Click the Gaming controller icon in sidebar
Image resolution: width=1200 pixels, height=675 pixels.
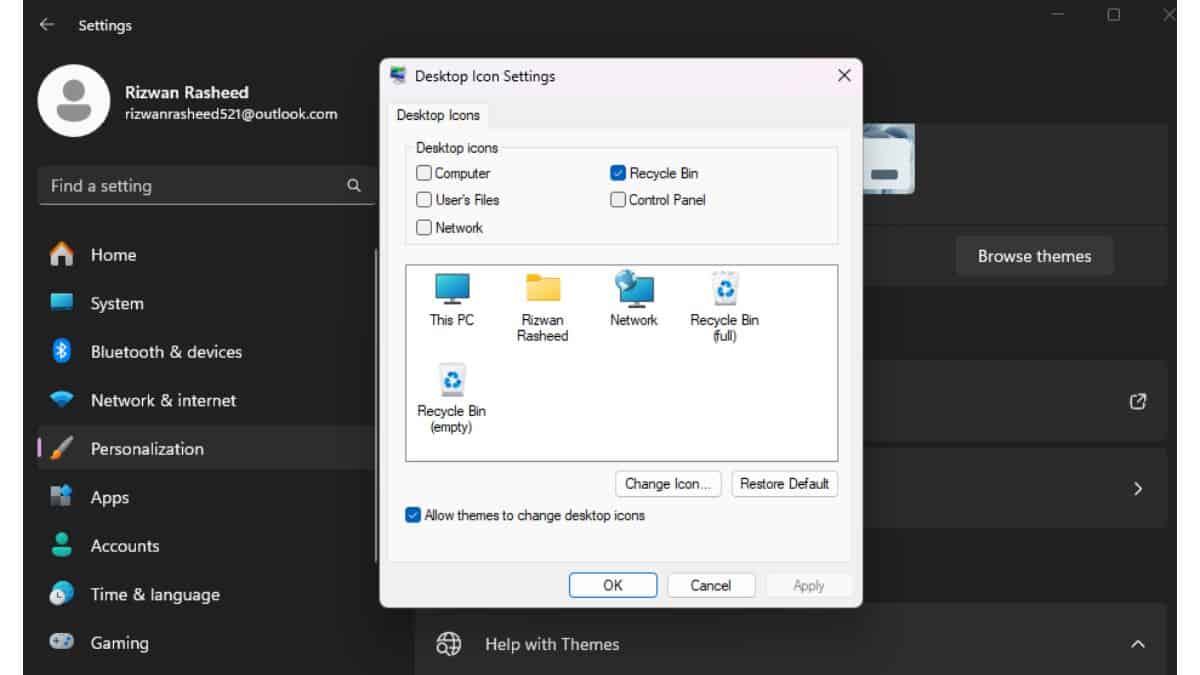(x=62, y=643)
